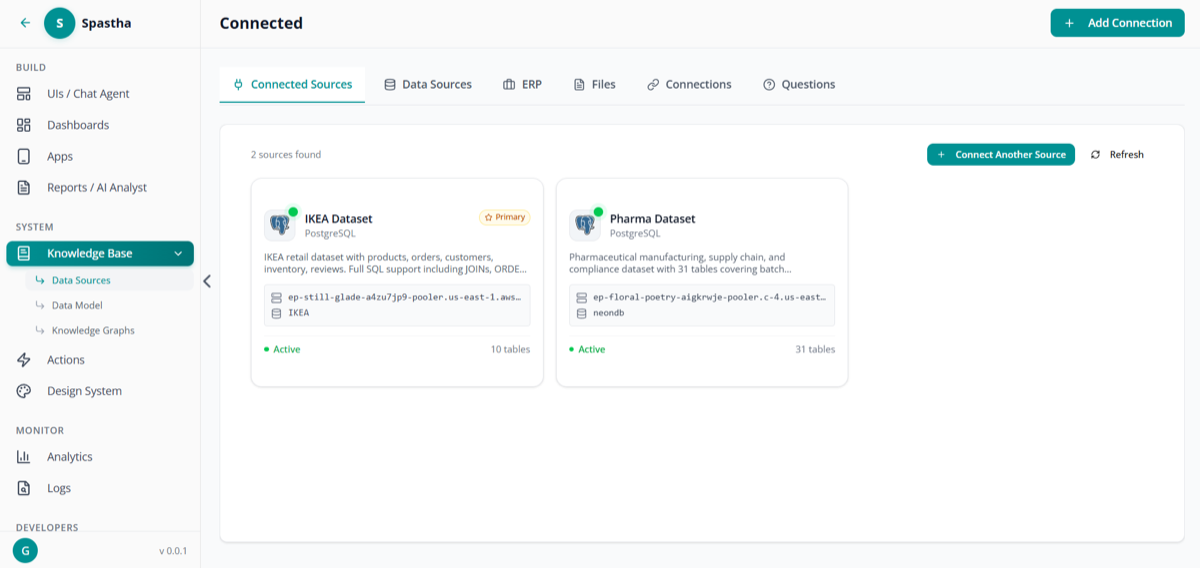Open the G user avatar
The width and height of the screenshot is (1200, 568).
(25, 550)
